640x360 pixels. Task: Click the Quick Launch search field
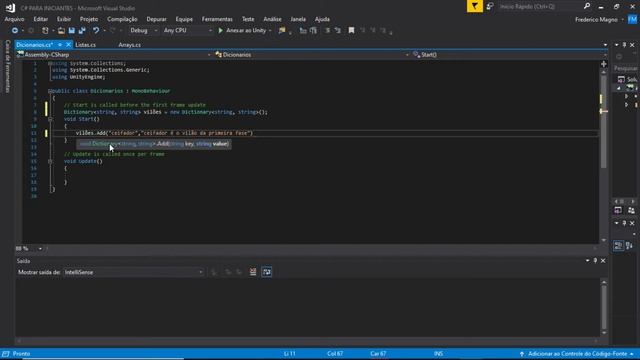click(x=539, y=7)
